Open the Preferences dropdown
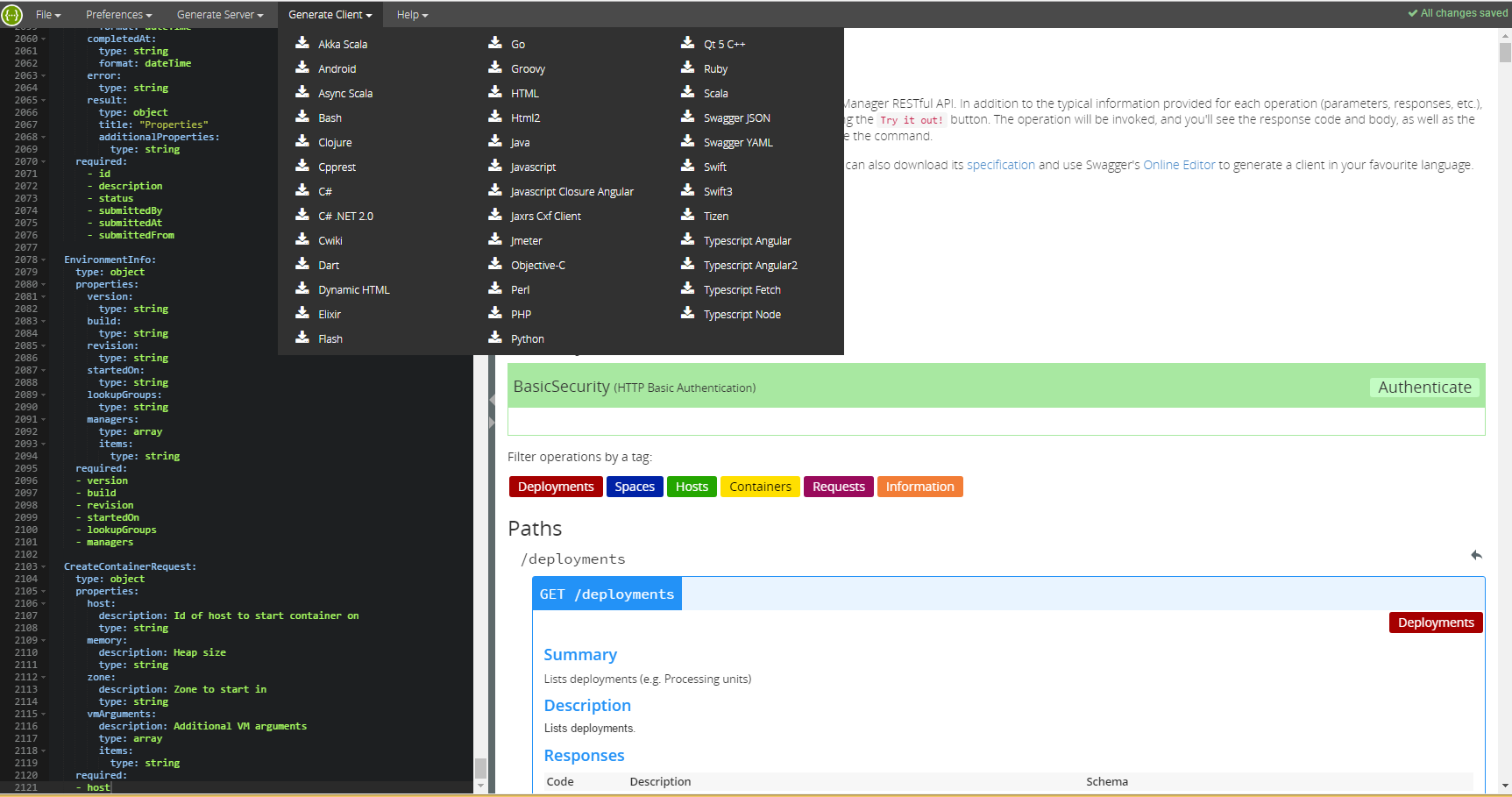 [118, 15]
